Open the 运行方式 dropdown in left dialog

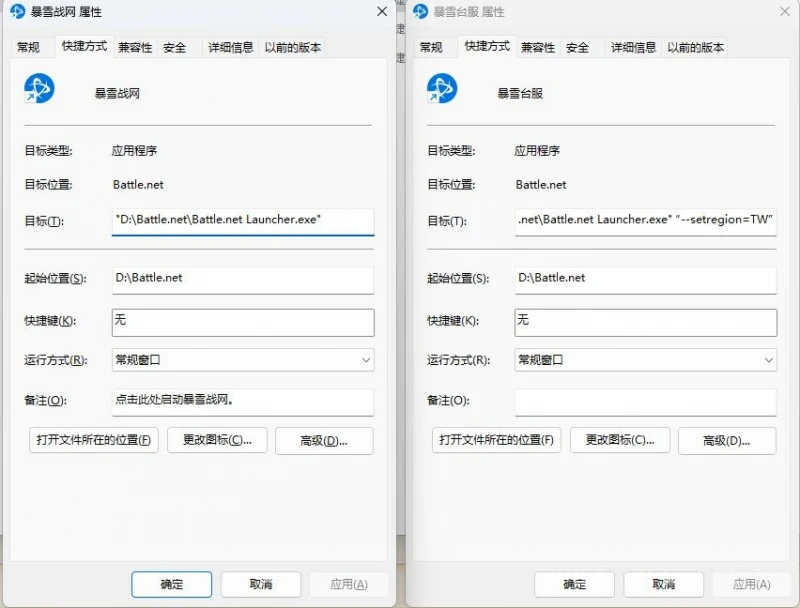(243, 359)
